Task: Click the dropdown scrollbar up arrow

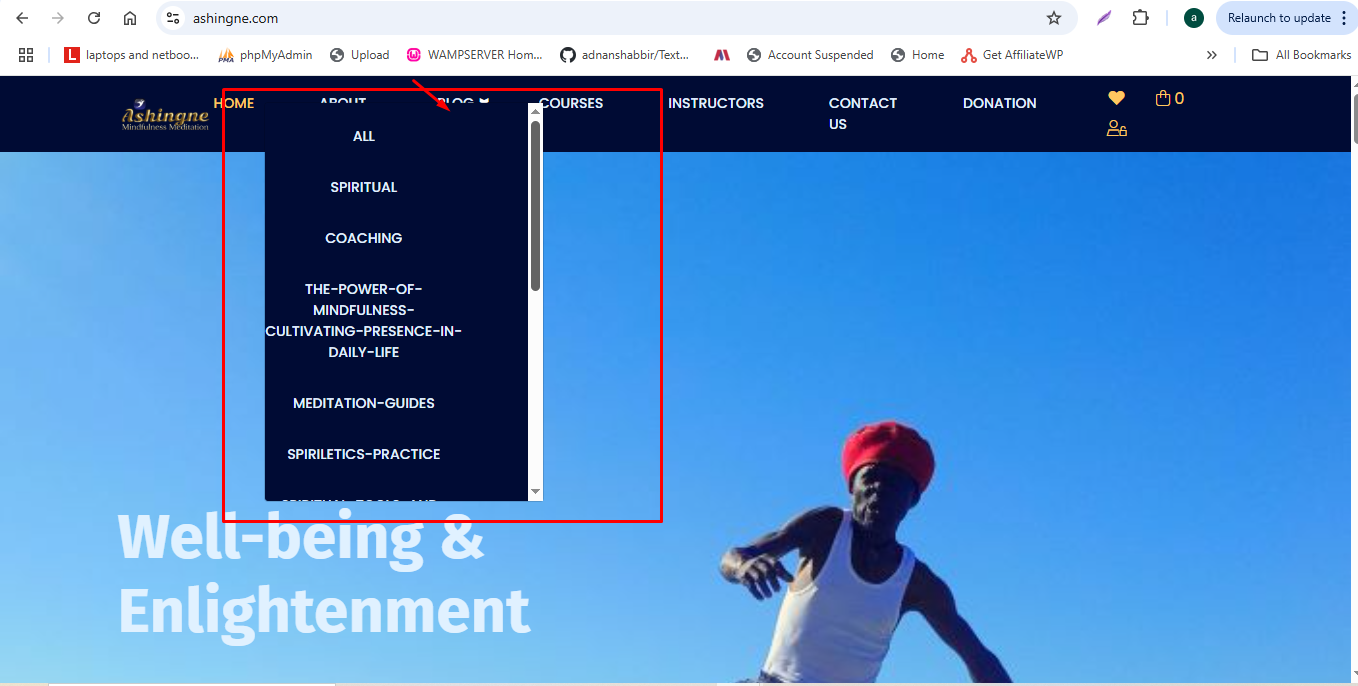Action: click(535, 111)
